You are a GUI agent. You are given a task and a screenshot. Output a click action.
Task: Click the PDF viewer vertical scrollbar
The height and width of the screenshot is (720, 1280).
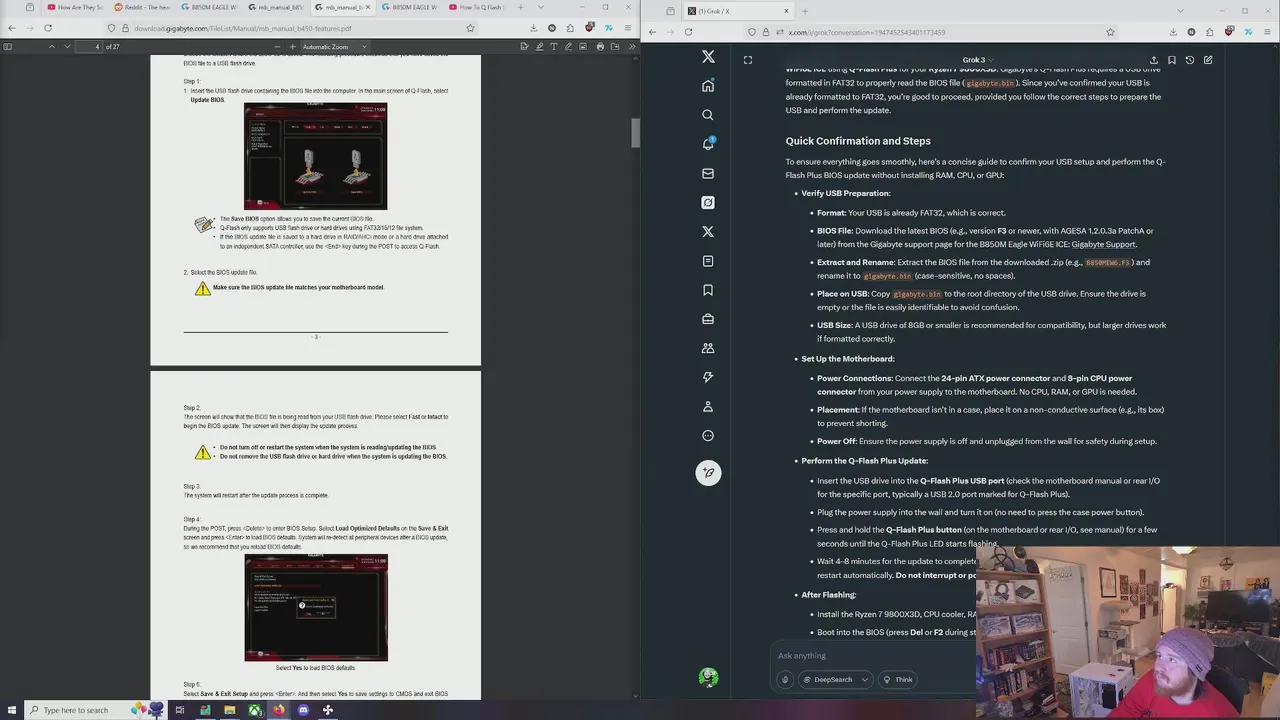(634, 133)
